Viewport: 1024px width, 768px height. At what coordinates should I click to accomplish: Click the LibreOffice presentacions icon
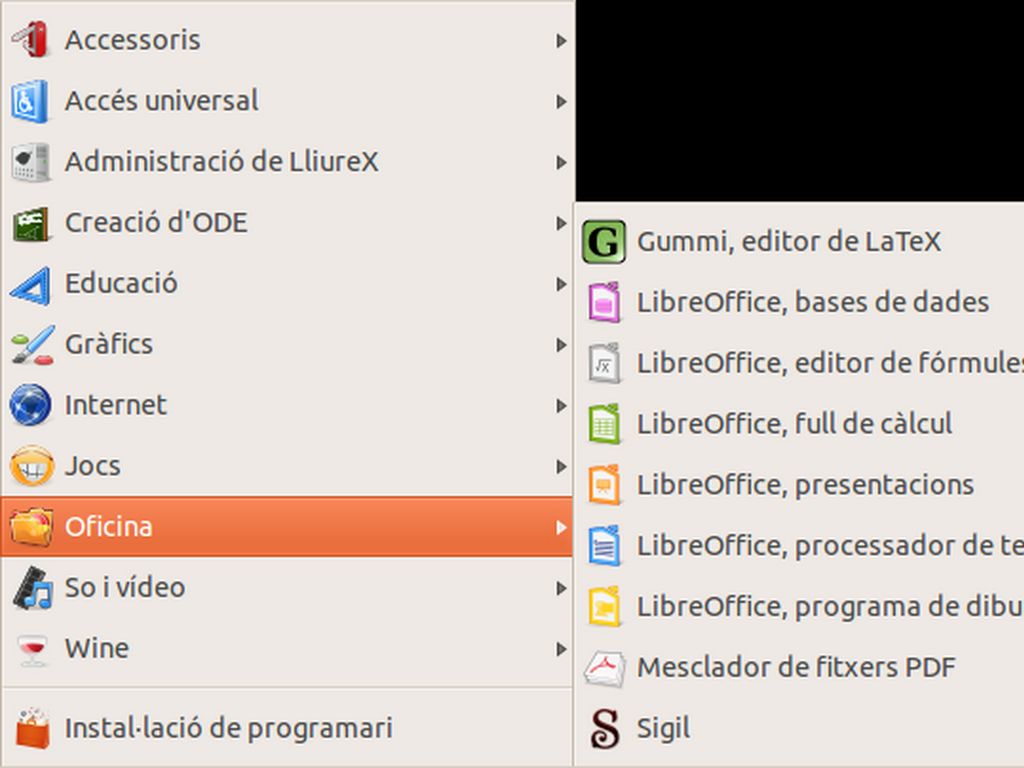(x=604, y=485)
